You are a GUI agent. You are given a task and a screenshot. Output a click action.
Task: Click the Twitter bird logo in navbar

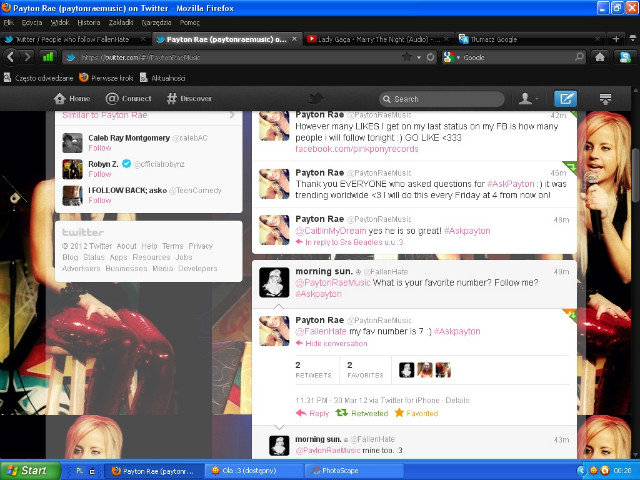coord(316,98)
